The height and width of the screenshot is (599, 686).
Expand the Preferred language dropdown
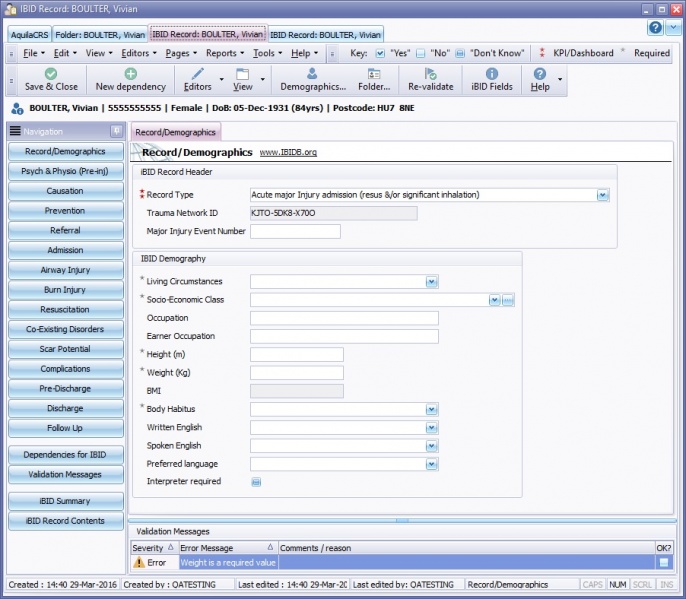coord(432,464)
